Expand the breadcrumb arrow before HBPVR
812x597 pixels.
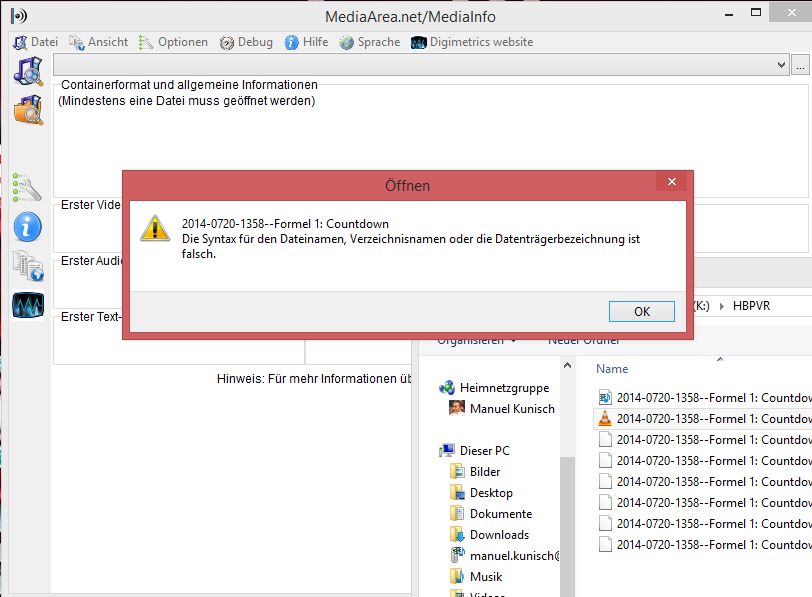721,306
